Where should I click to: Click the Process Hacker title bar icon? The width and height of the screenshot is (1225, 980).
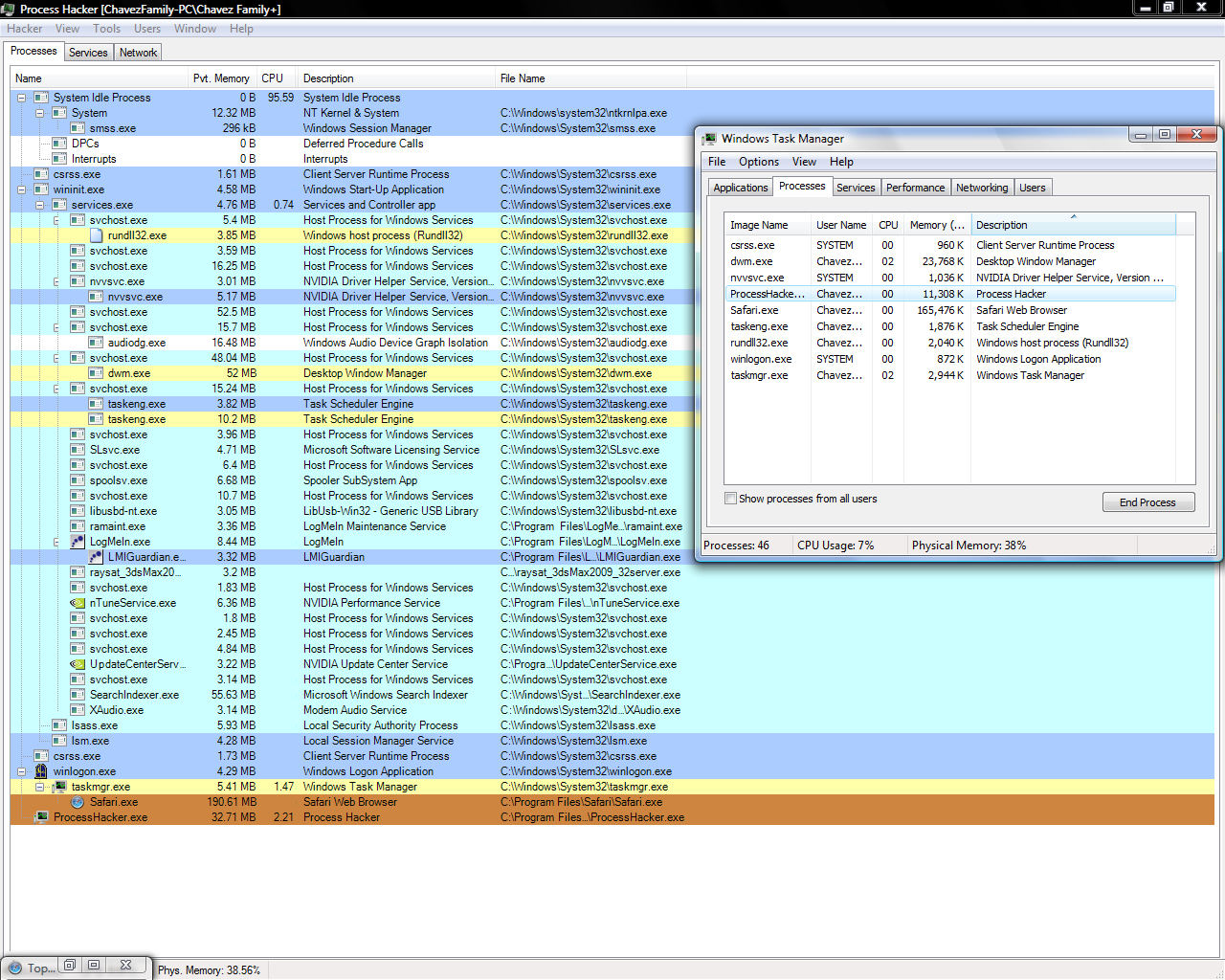[9, 10]
